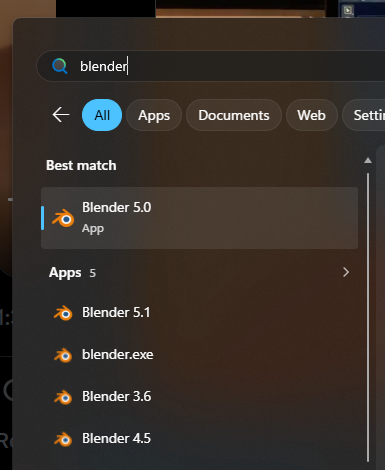Click the Blender 5.0 app icon
Screen dimensions: 385x470
tap(63, 219)
